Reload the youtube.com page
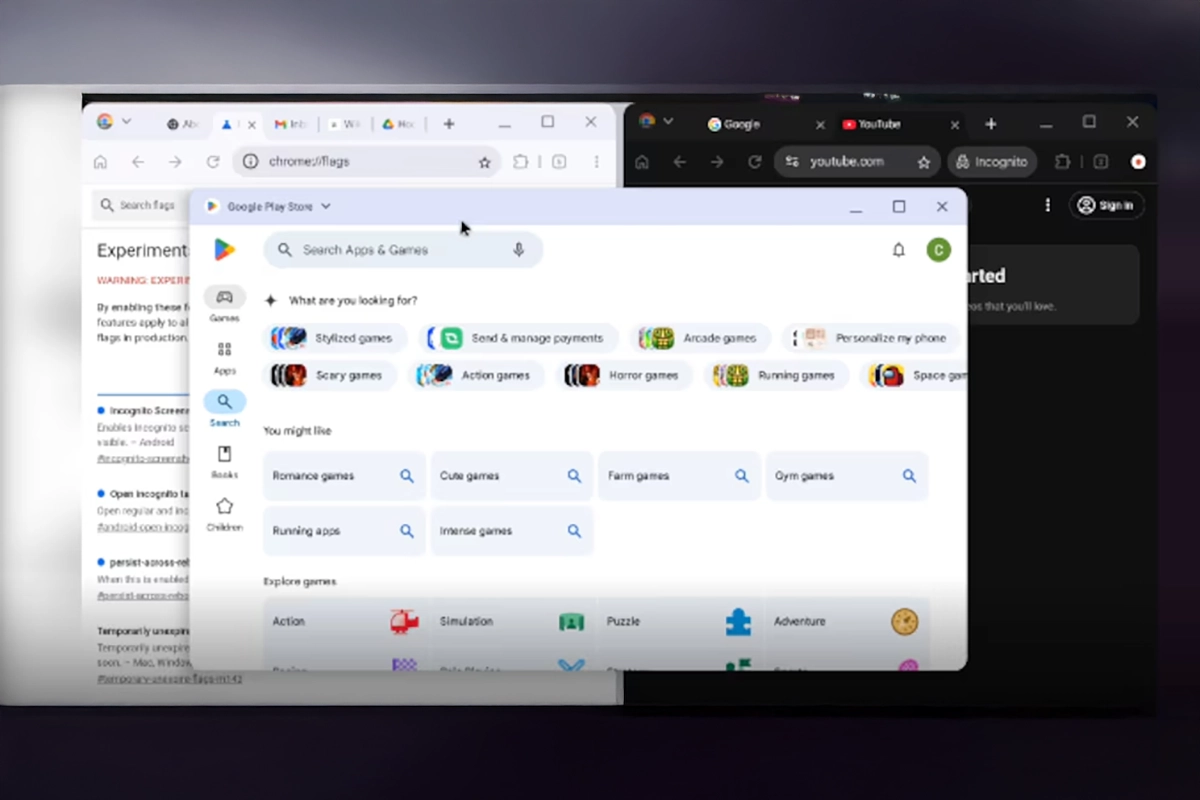Image resolution: width=1200 pixels, height=800 pixels. 755,162
